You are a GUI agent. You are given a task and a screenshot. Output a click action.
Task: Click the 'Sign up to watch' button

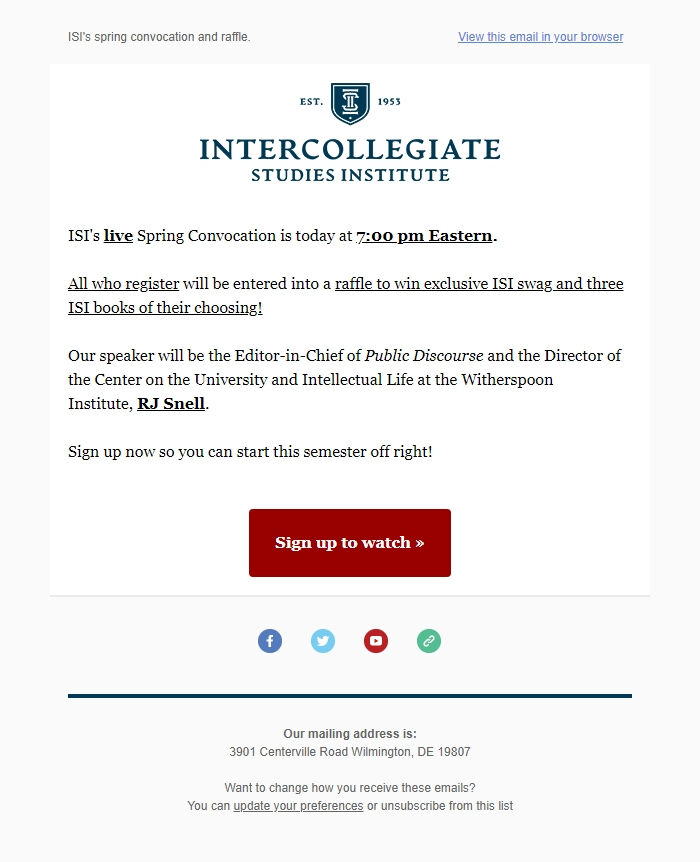[350, 542]
